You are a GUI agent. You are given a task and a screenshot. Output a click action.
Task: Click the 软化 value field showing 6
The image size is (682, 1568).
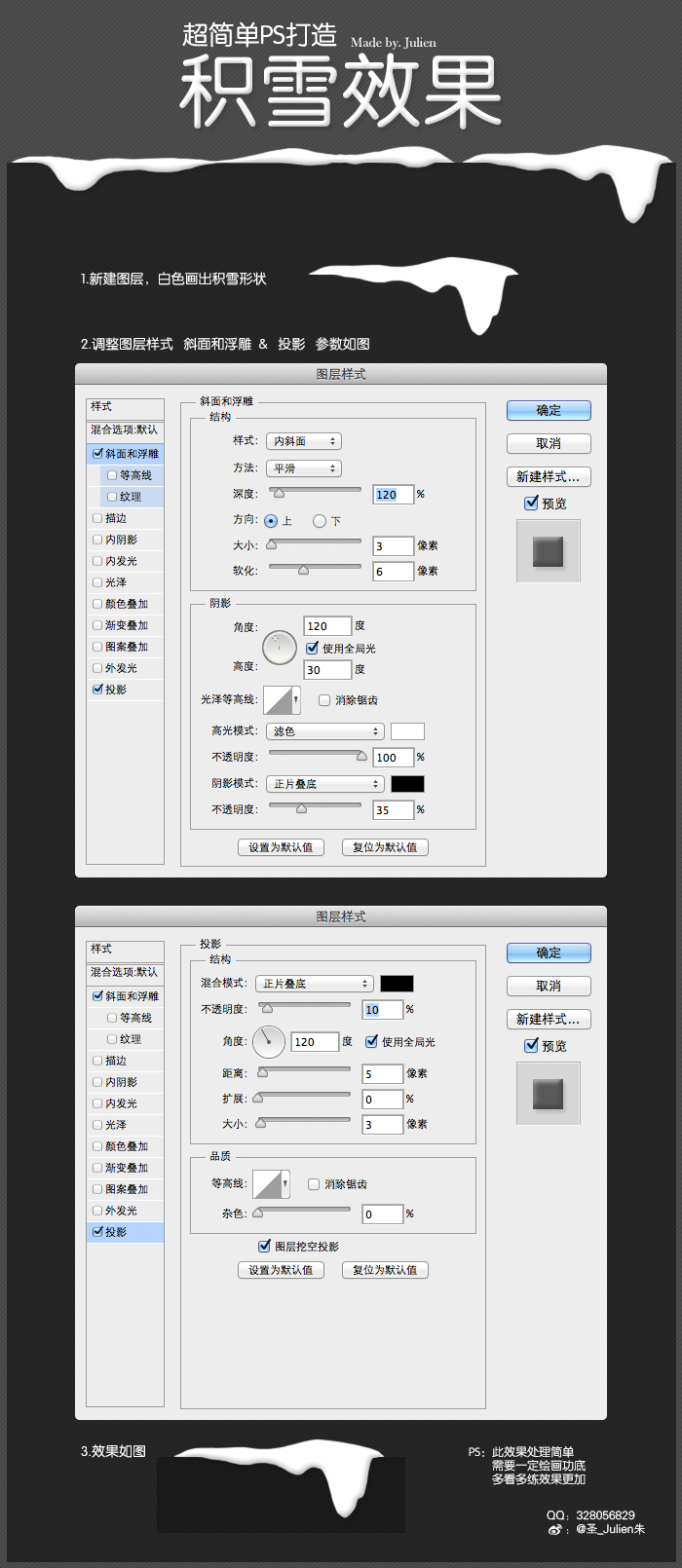pyautogui.click(x=394, y=572)
